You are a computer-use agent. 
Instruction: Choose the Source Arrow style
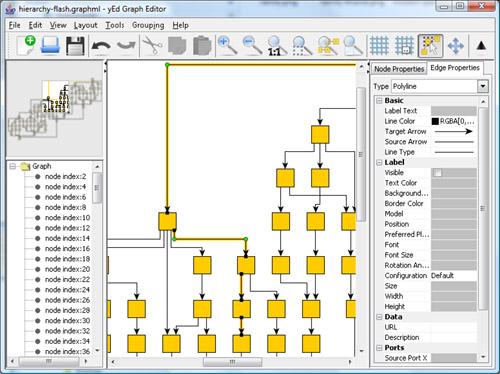(x=454, y=142)
